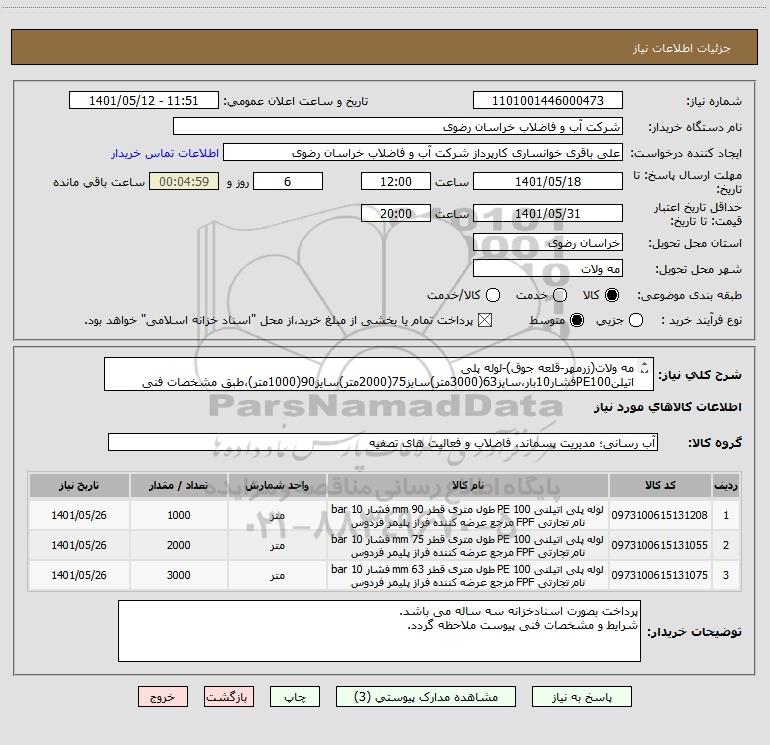Open the اطلاعات تماس خریدار link

[165, 153]
